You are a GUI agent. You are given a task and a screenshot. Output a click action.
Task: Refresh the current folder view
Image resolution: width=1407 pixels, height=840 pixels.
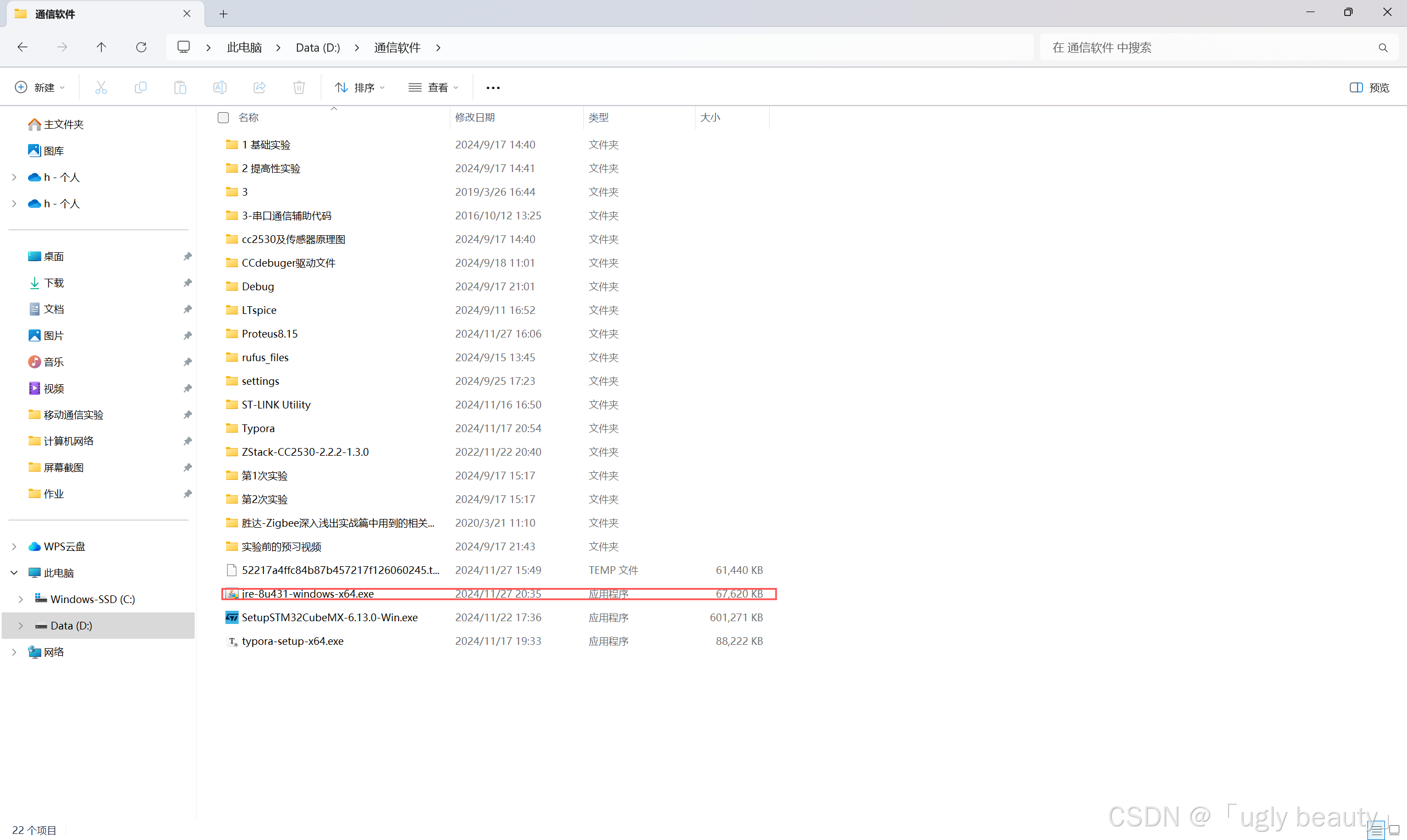(x=141, y=47)
